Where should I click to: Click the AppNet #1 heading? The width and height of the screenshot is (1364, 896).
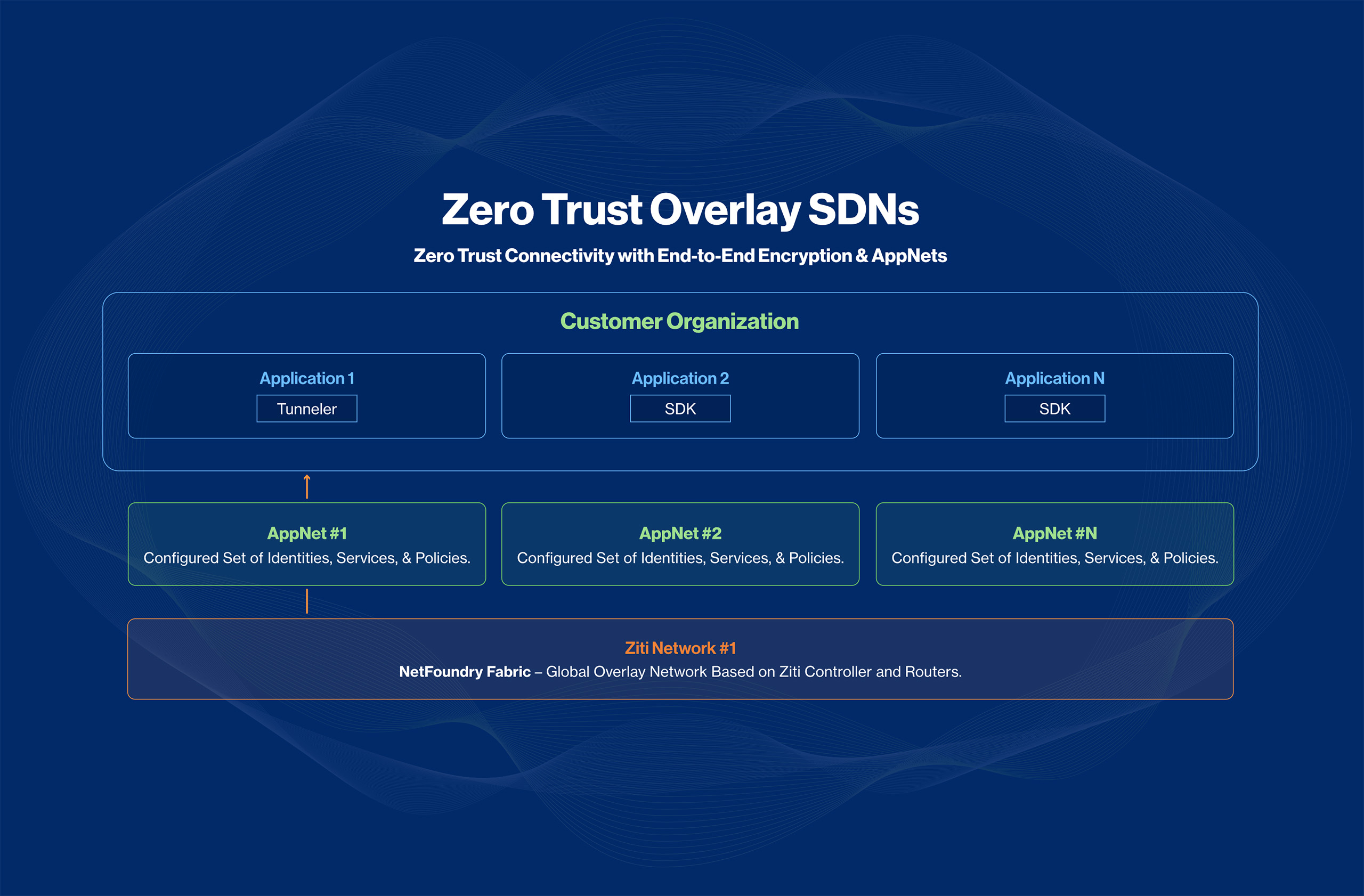coord(306,533)
